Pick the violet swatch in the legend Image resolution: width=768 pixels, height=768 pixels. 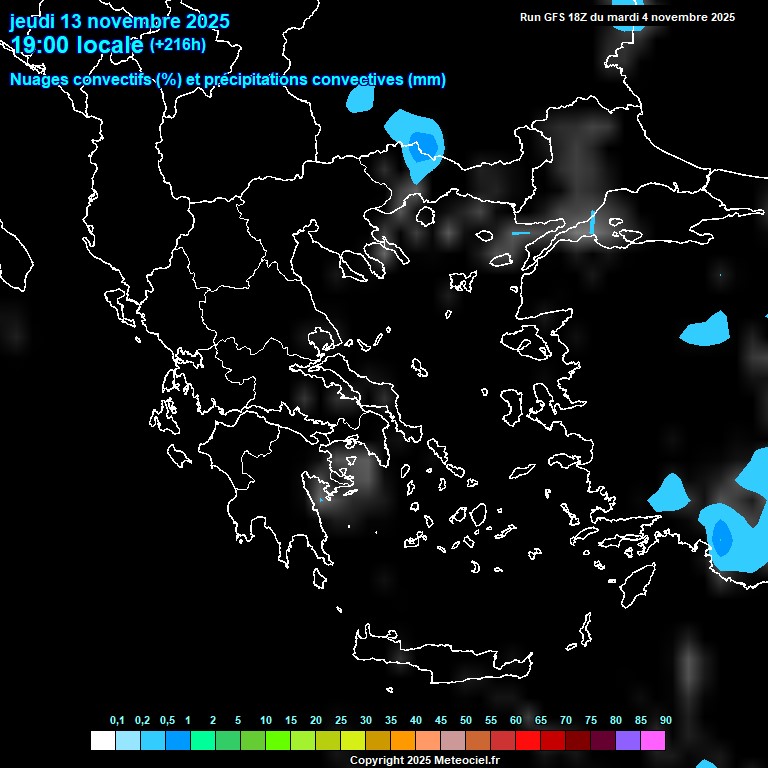pyautogui.click(x=628, y=741)
